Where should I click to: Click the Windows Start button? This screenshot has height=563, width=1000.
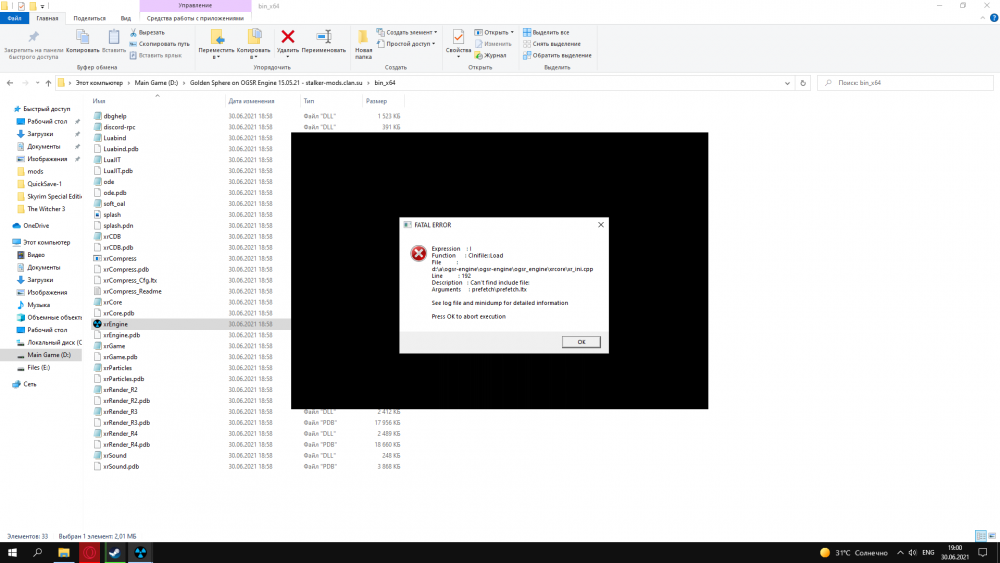12,553
